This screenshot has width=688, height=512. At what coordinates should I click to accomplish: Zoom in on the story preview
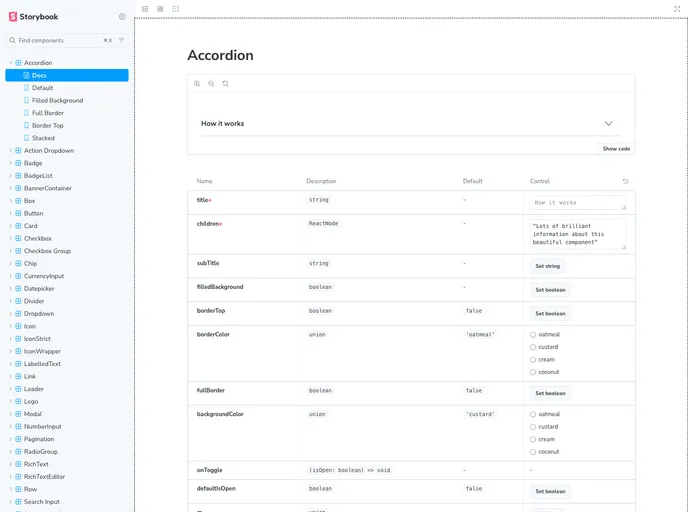tap(197, 84)
